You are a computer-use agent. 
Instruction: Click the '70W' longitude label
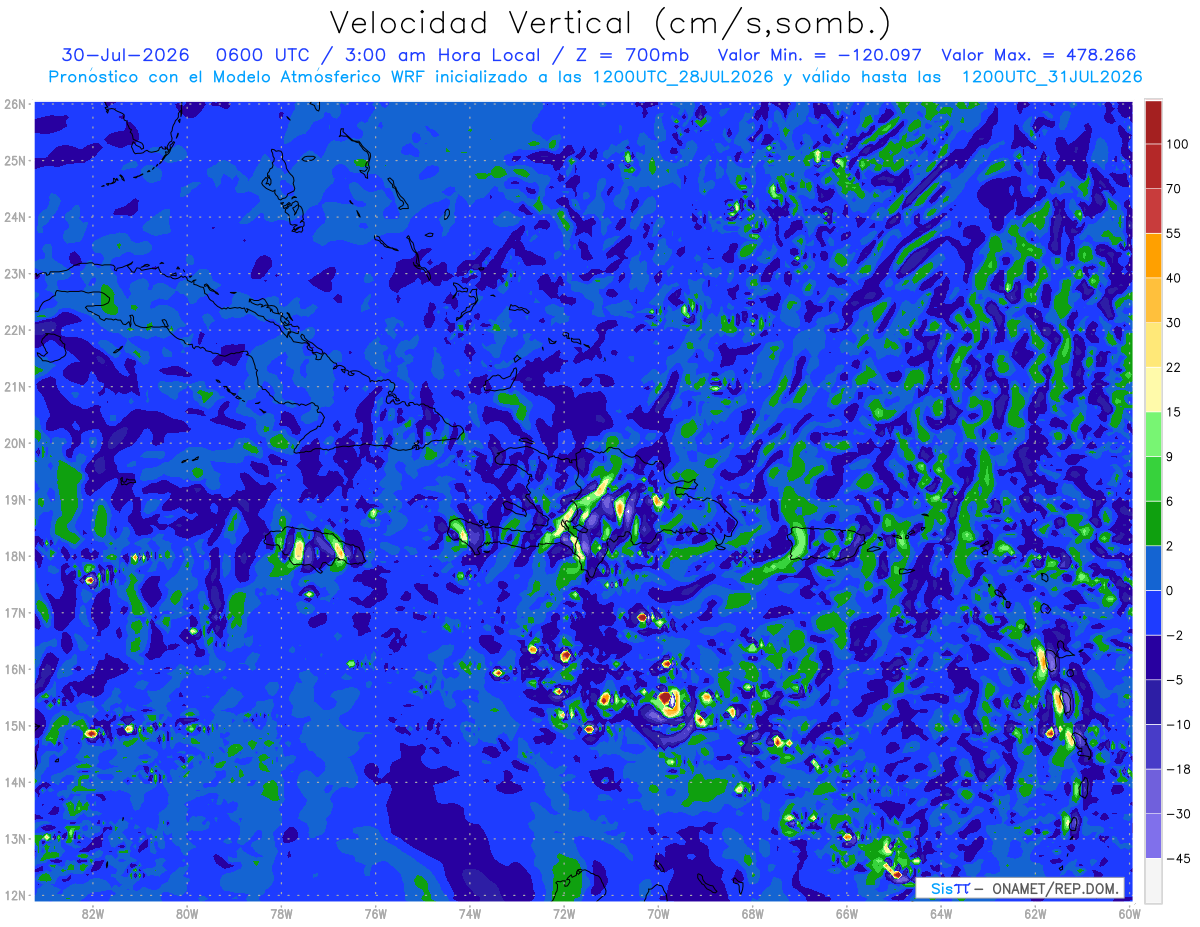click(658, 913)
